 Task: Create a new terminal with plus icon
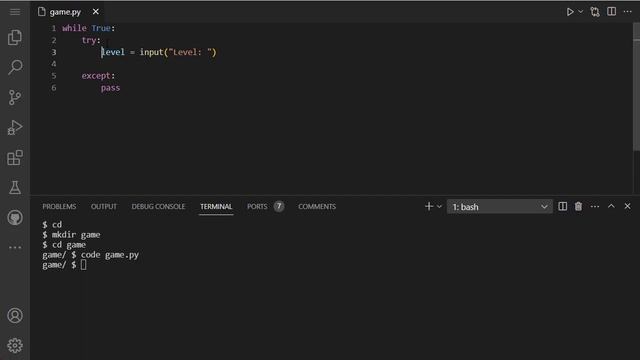coord(429,207)
